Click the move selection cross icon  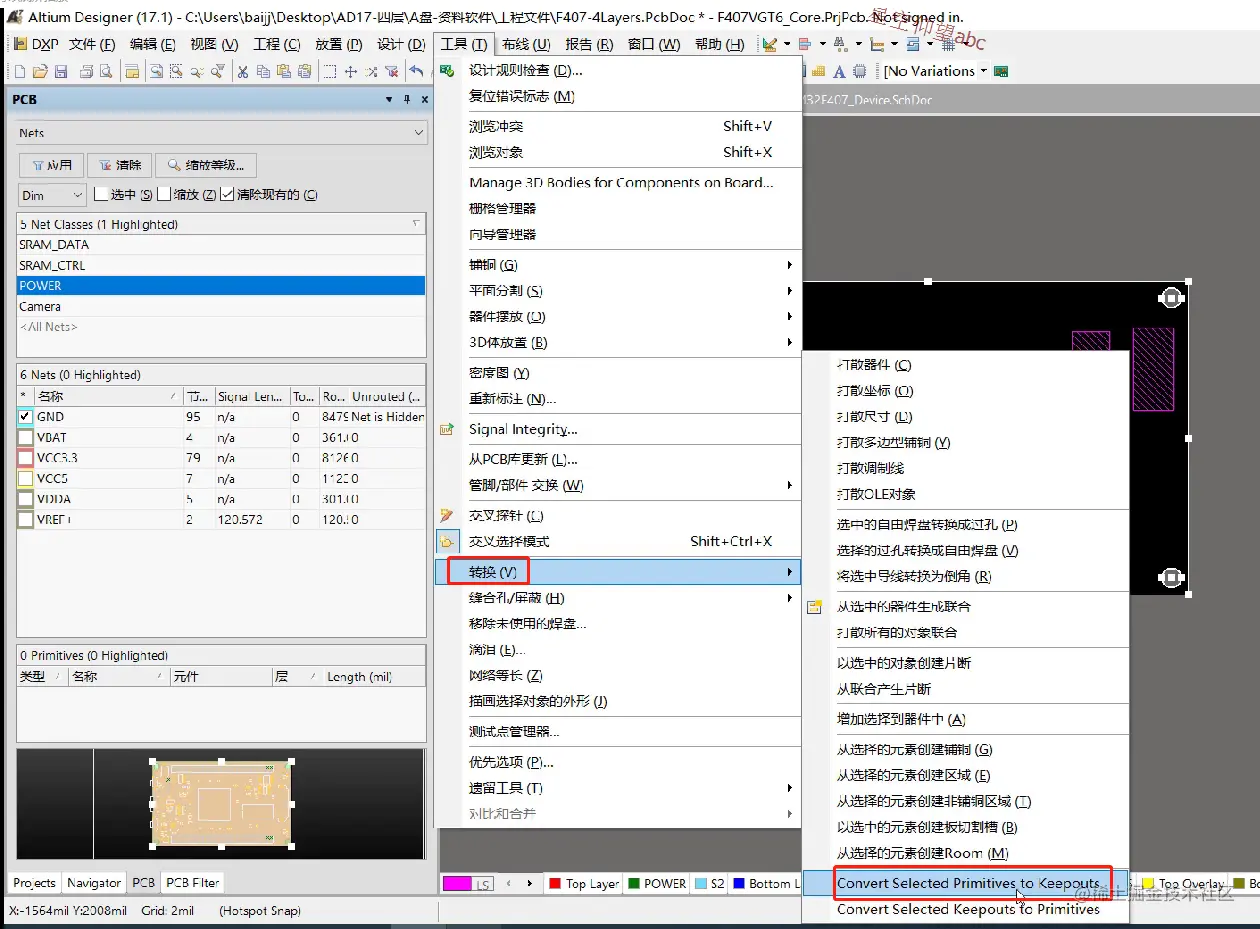pyautogui.click(x=351, y=71)
